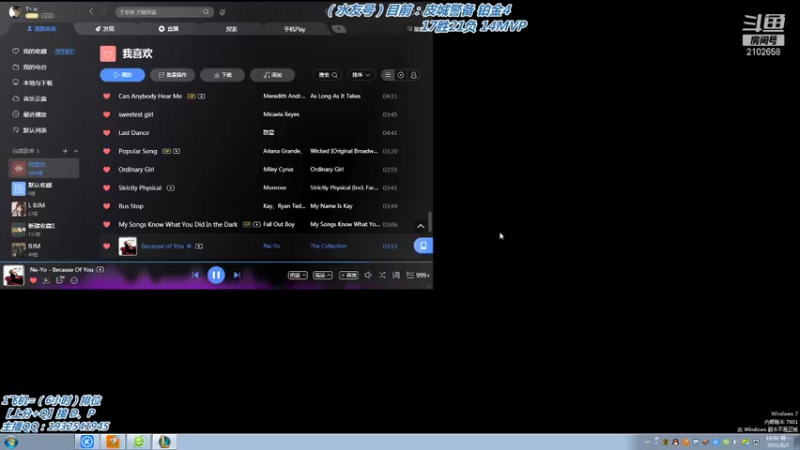800x450 pixels.
Task: Play the MV for Popular Song
Action: click(x=177, y=151)
